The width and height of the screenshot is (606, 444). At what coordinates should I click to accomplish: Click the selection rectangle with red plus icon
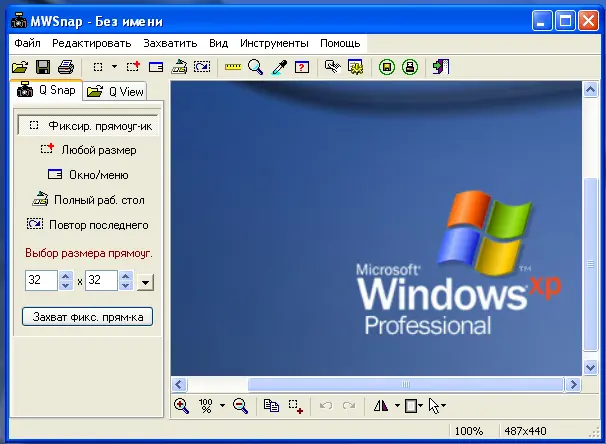(x=296, y=406)
